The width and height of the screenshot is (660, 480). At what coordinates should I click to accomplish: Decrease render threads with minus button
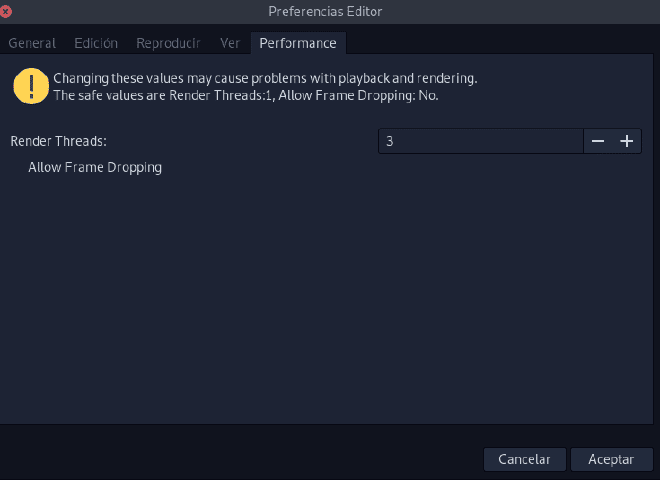point(598,141)
